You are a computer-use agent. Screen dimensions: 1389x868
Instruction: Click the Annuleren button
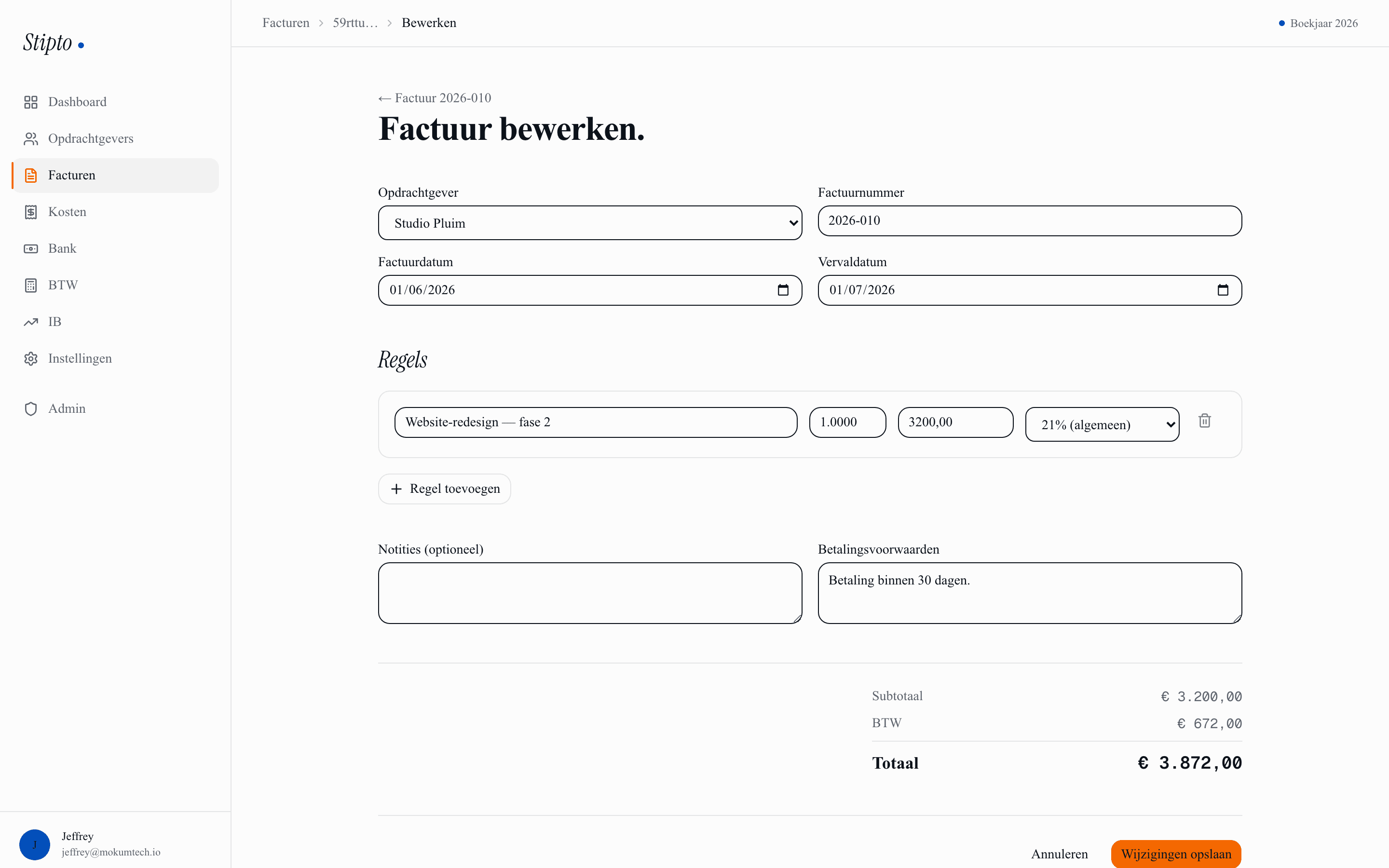click(1060, 854)
